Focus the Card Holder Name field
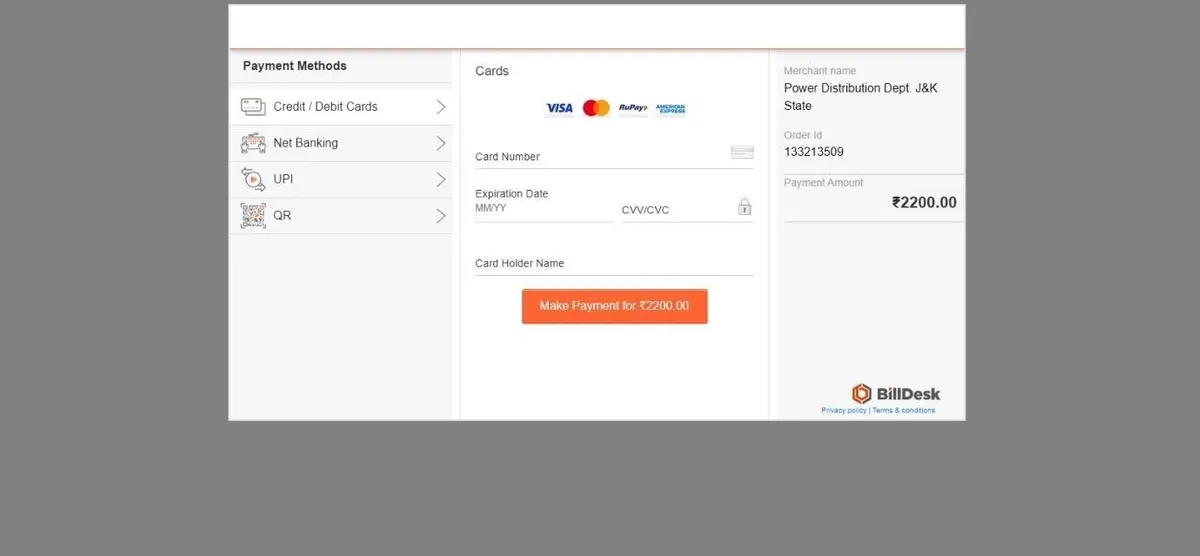 614,264
